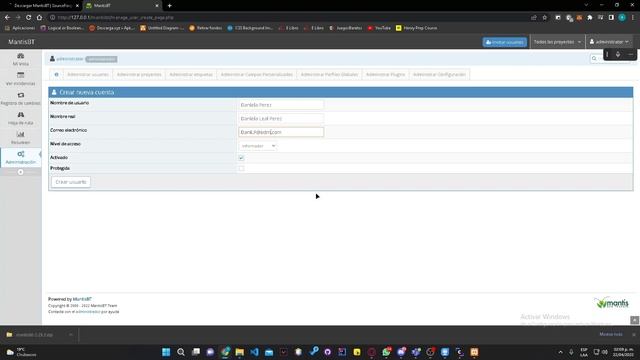Switch to Administrar proyectos tab
Image resolution: width=640 pixels, height=360 pixels.
pos(139,75)
